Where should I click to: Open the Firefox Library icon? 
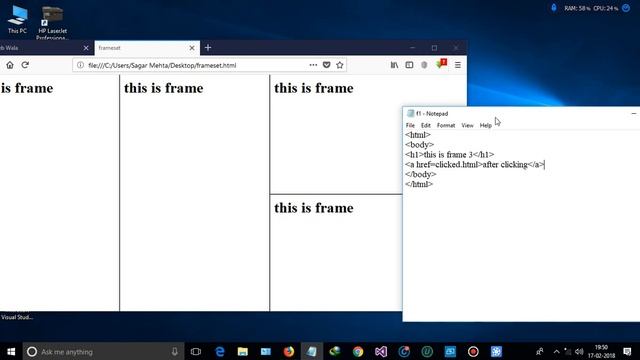point(394,65)
